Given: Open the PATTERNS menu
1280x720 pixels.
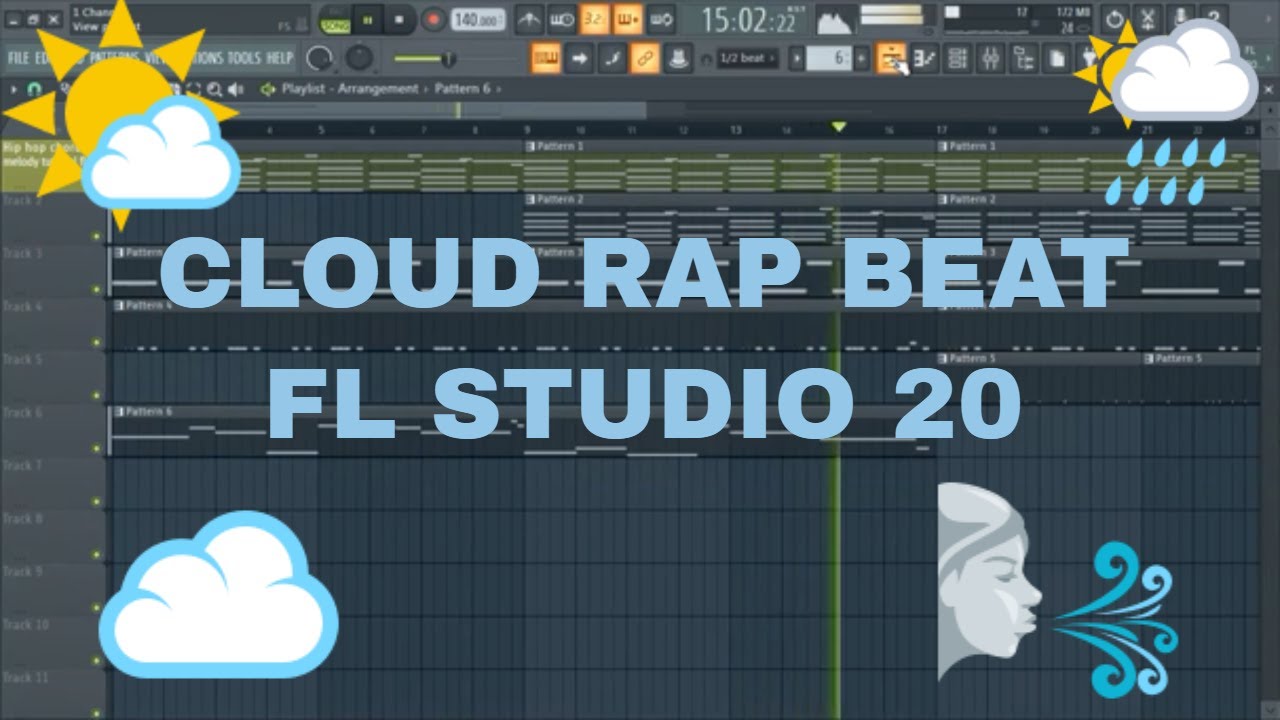Looking at the screenshot, I should (114, 58).
